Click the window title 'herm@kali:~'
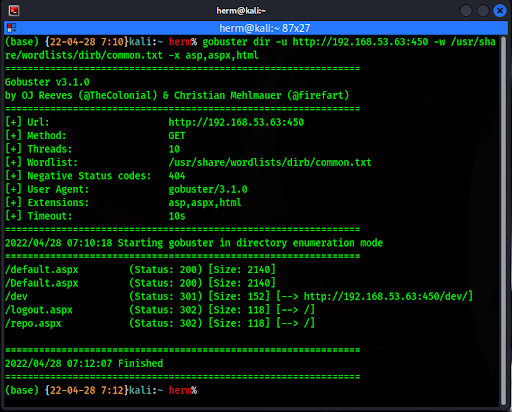 pyautogui.click(x=241, y=11)
